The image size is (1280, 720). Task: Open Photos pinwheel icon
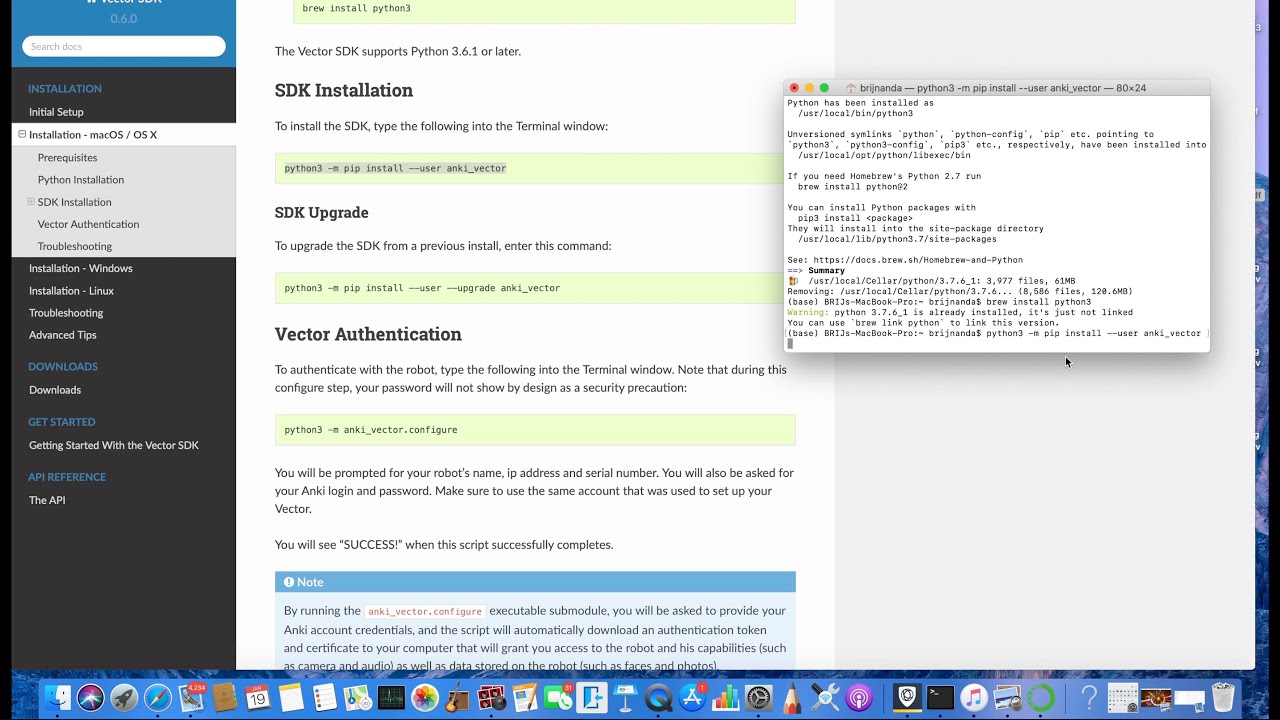point(425,697)
